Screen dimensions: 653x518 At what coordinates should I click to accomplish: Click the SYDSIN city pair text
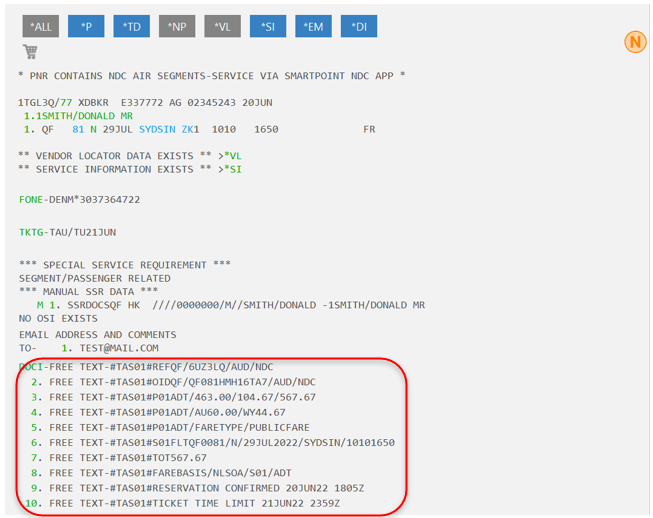tap(157, 129)
